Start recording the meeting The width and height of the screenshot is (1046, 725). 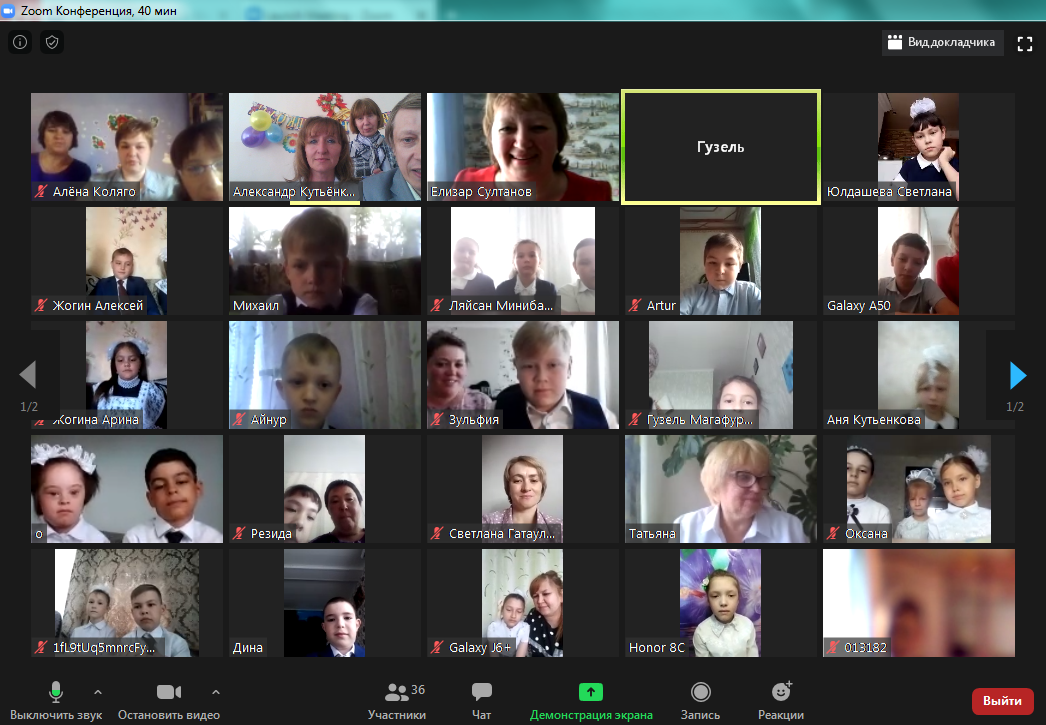(701, 701)
